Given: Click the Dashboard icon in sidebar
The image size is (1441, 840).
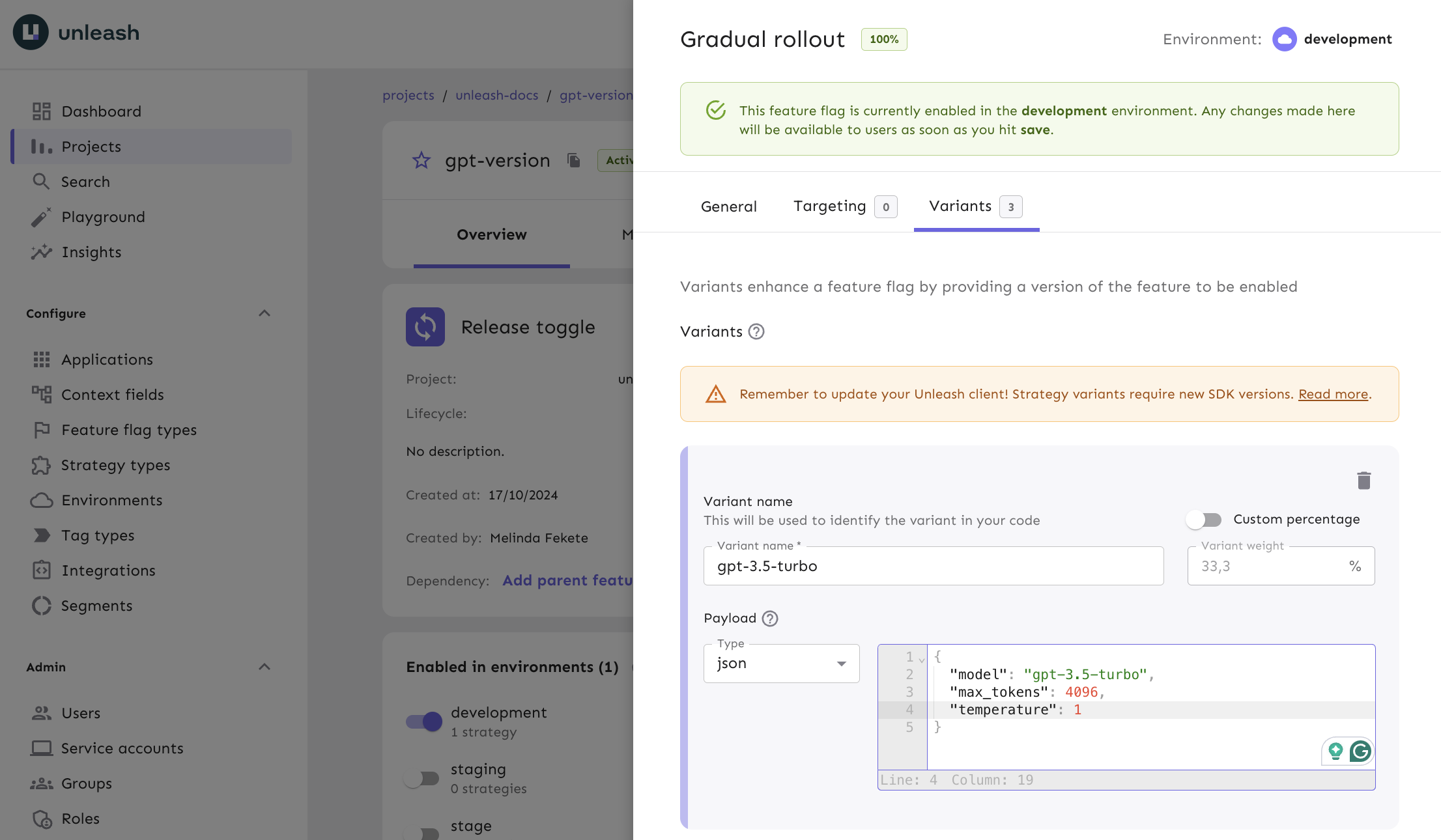Looking at the screenshot, I should [x=41, y=111].
